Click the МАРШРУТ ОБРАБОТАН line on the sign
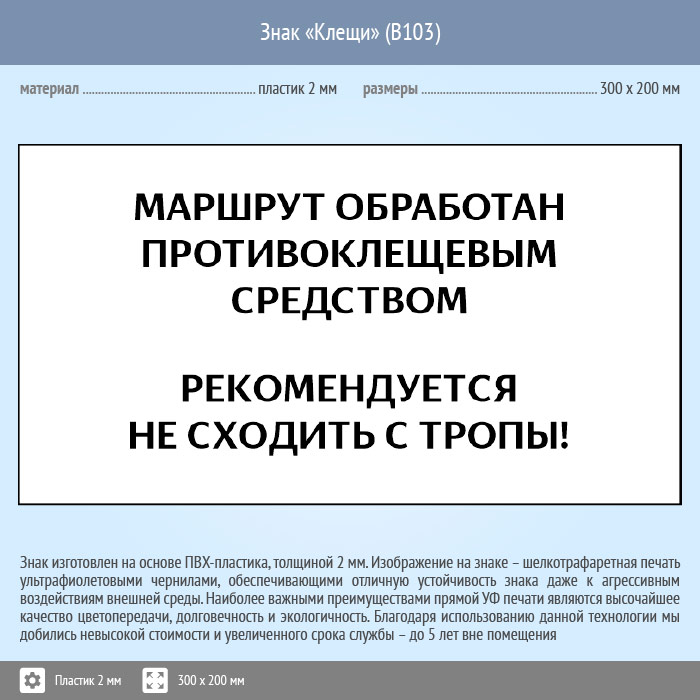 pyautogui.click(x=349, y=207)
